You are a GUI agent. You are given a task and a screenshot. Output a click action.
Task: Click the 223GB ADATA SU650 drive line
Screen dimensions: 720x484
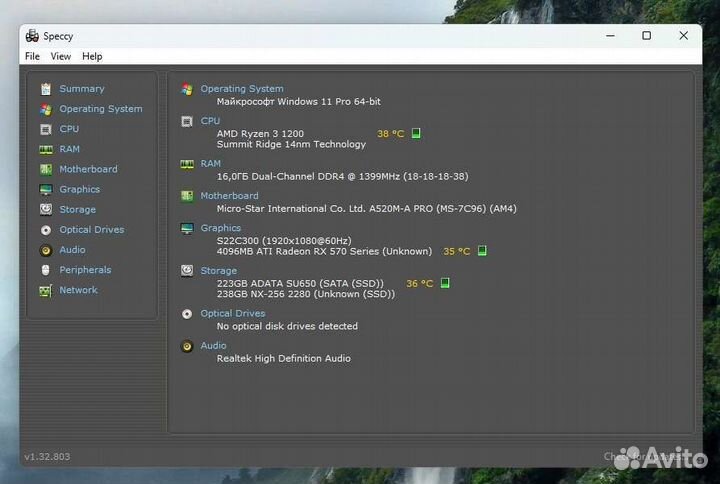[300, 283]
